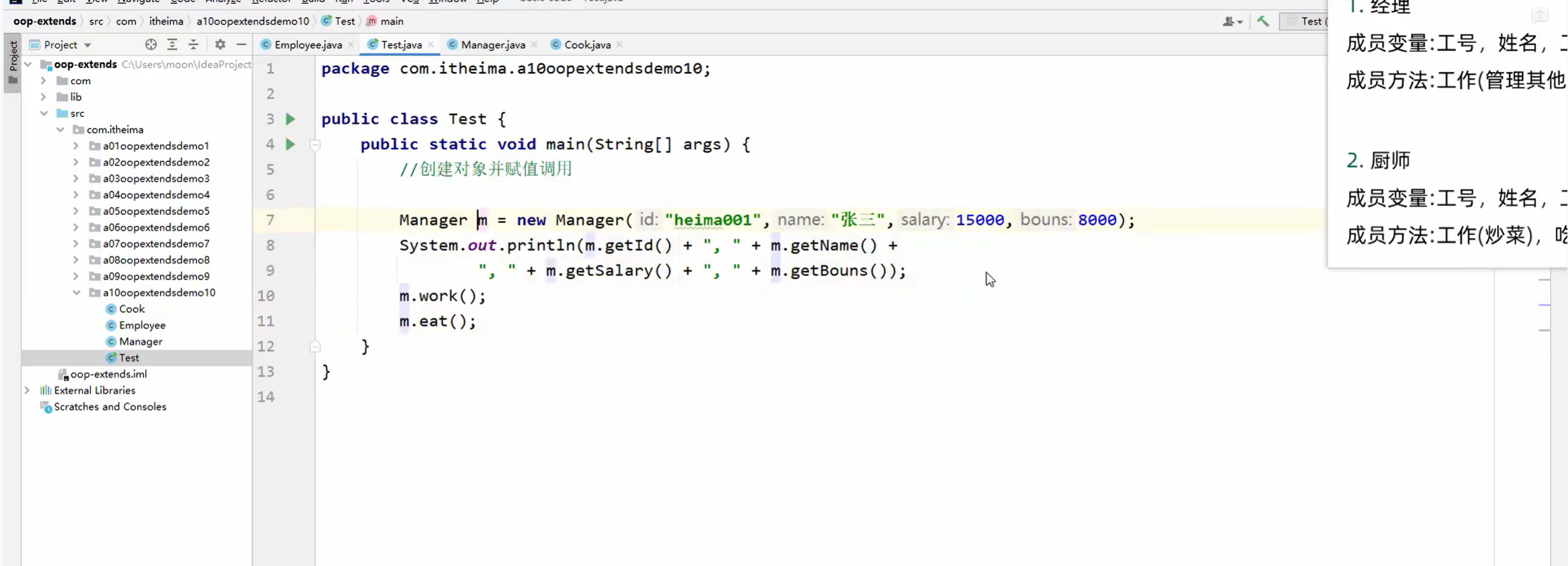Open the oop-extends breadcrumb item

pyautogui.click(x=44, y=21)
